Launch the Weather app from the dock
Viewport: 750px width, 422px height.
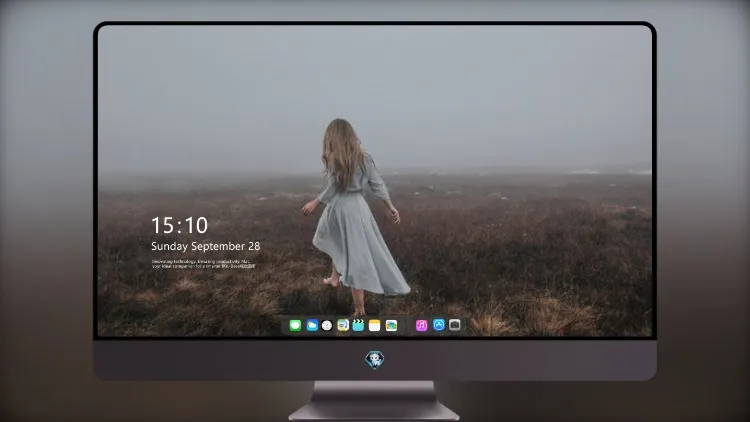coord(312,325)
